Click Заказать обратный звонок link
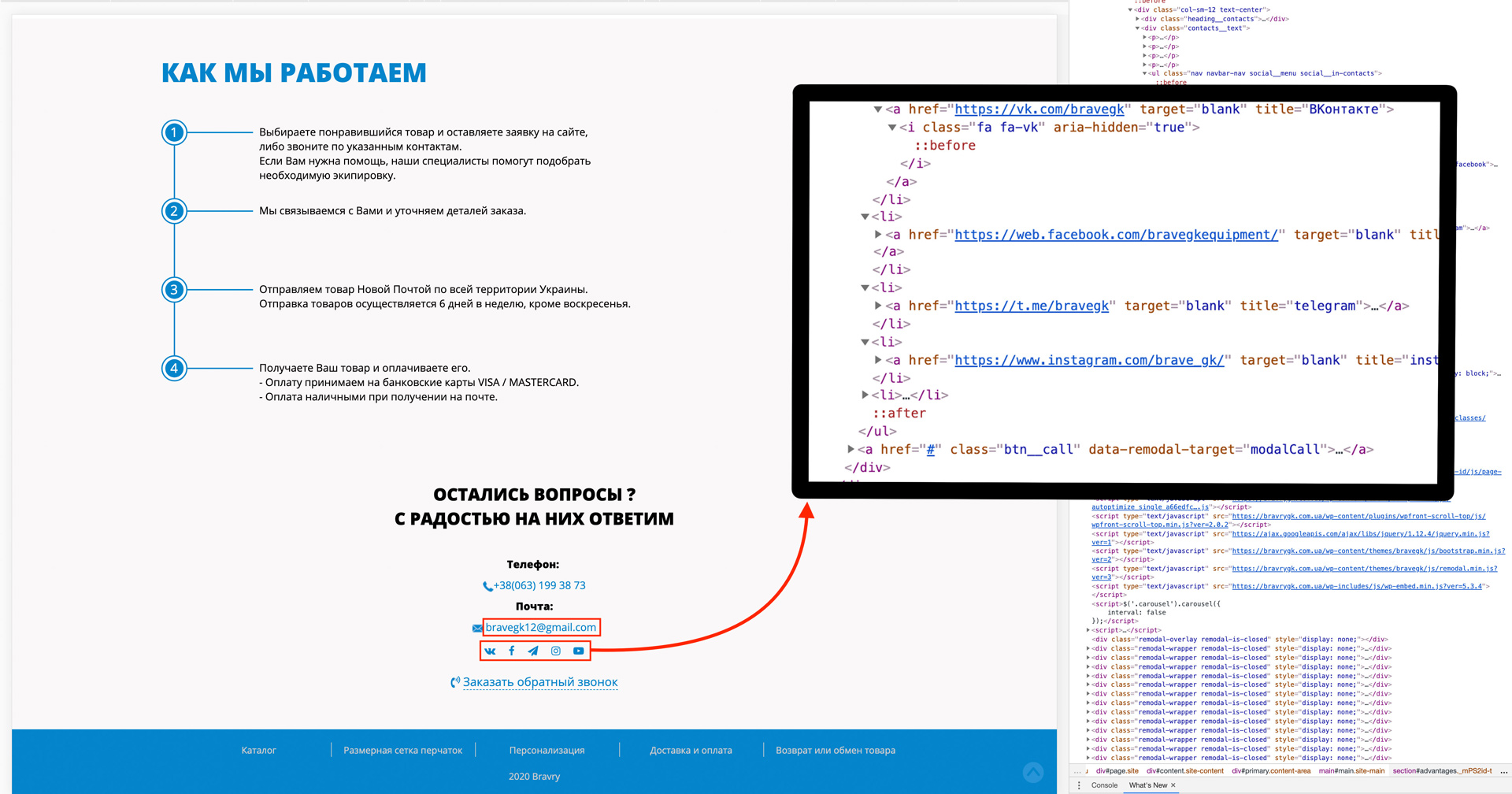Image resolution: width=1512 pixels, height=794 pixels. click(x=540, y=682)
